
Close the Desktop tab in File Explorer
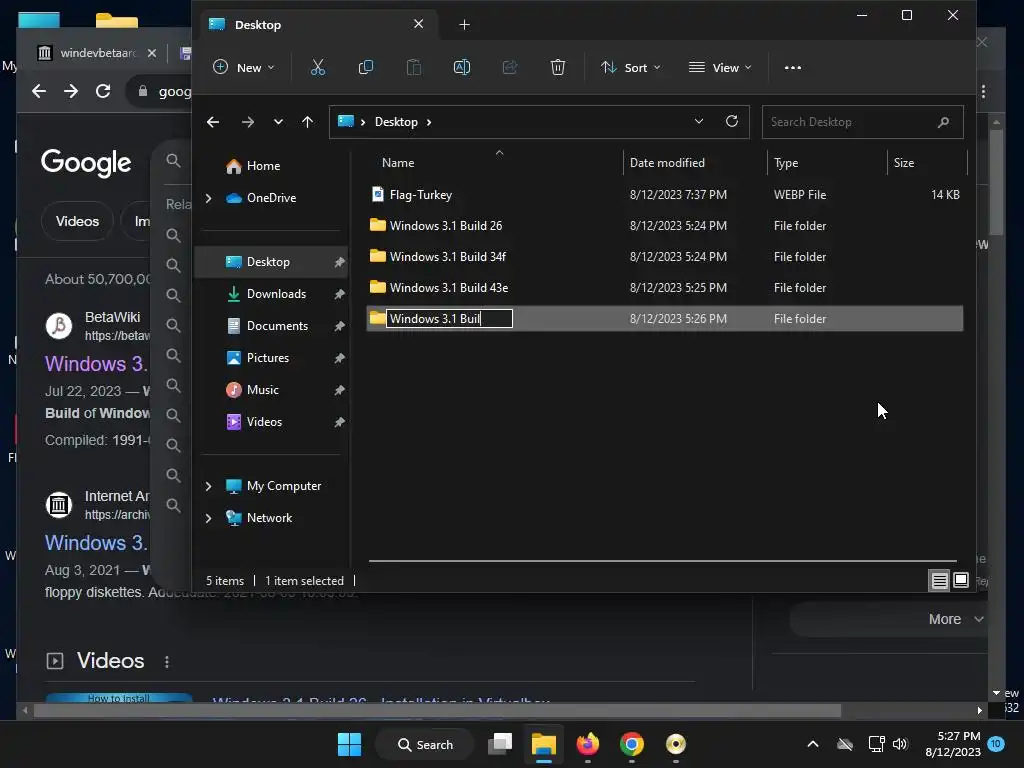coord(419,24)
